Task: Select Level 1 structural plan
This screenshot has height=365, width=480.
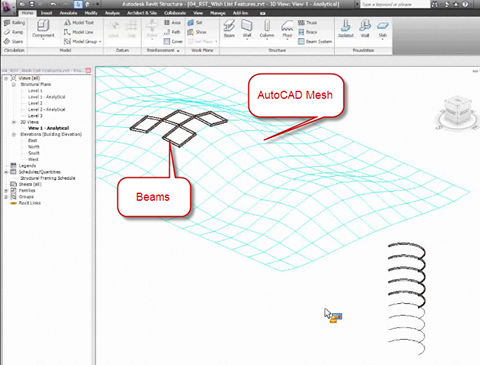Action: 35,91
